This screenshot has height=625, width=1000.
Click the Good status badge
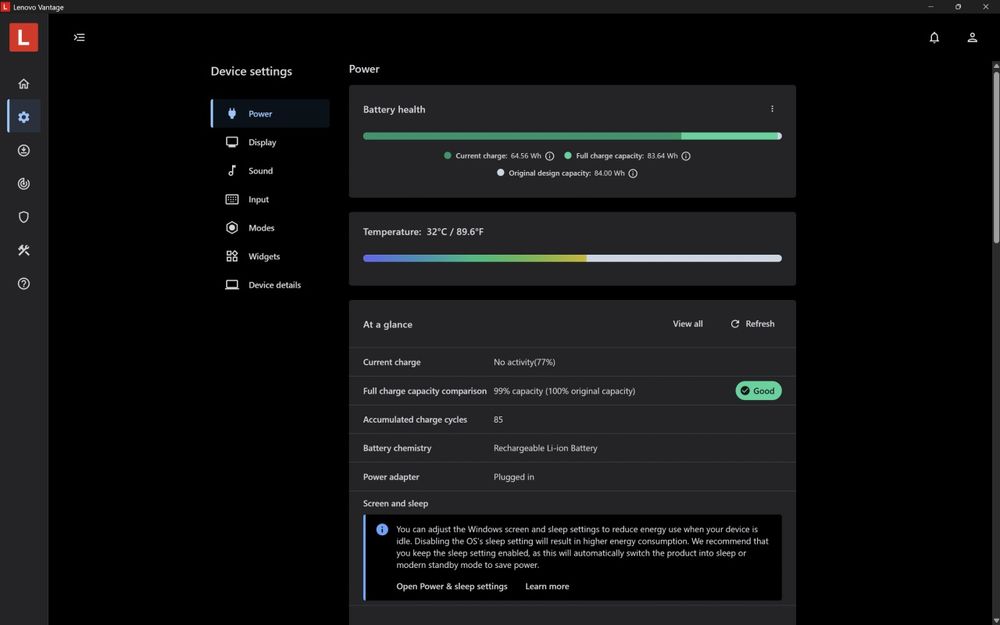click(x=758, y=391)
